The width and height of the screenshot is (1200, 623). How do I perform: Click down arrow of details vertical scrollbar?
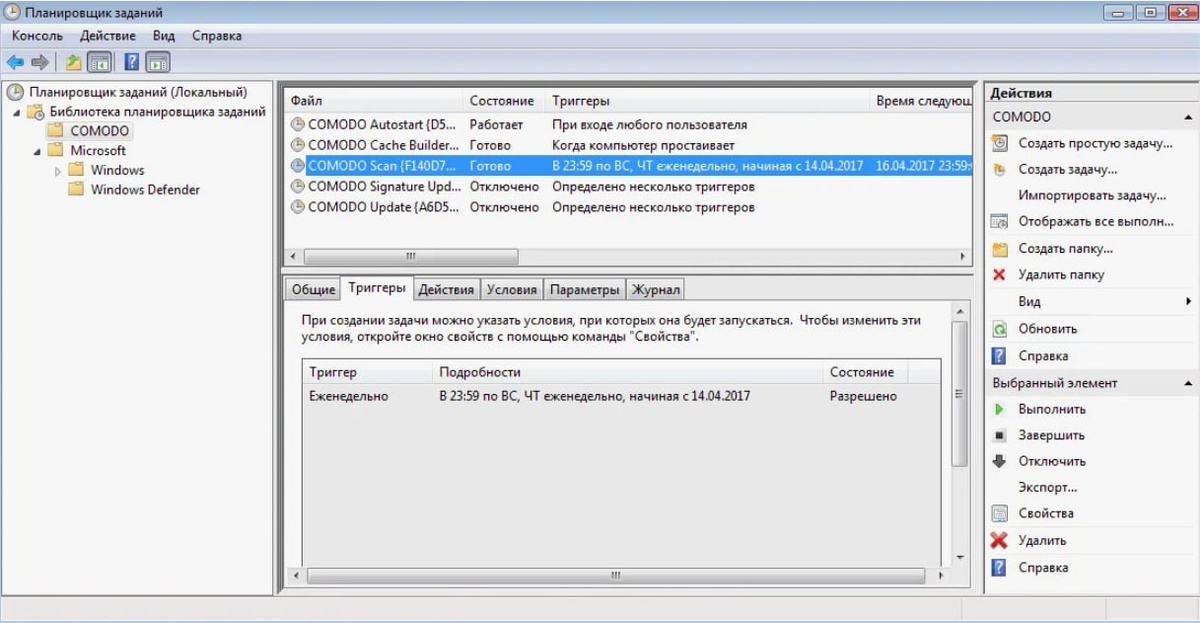tap(960, 558)
